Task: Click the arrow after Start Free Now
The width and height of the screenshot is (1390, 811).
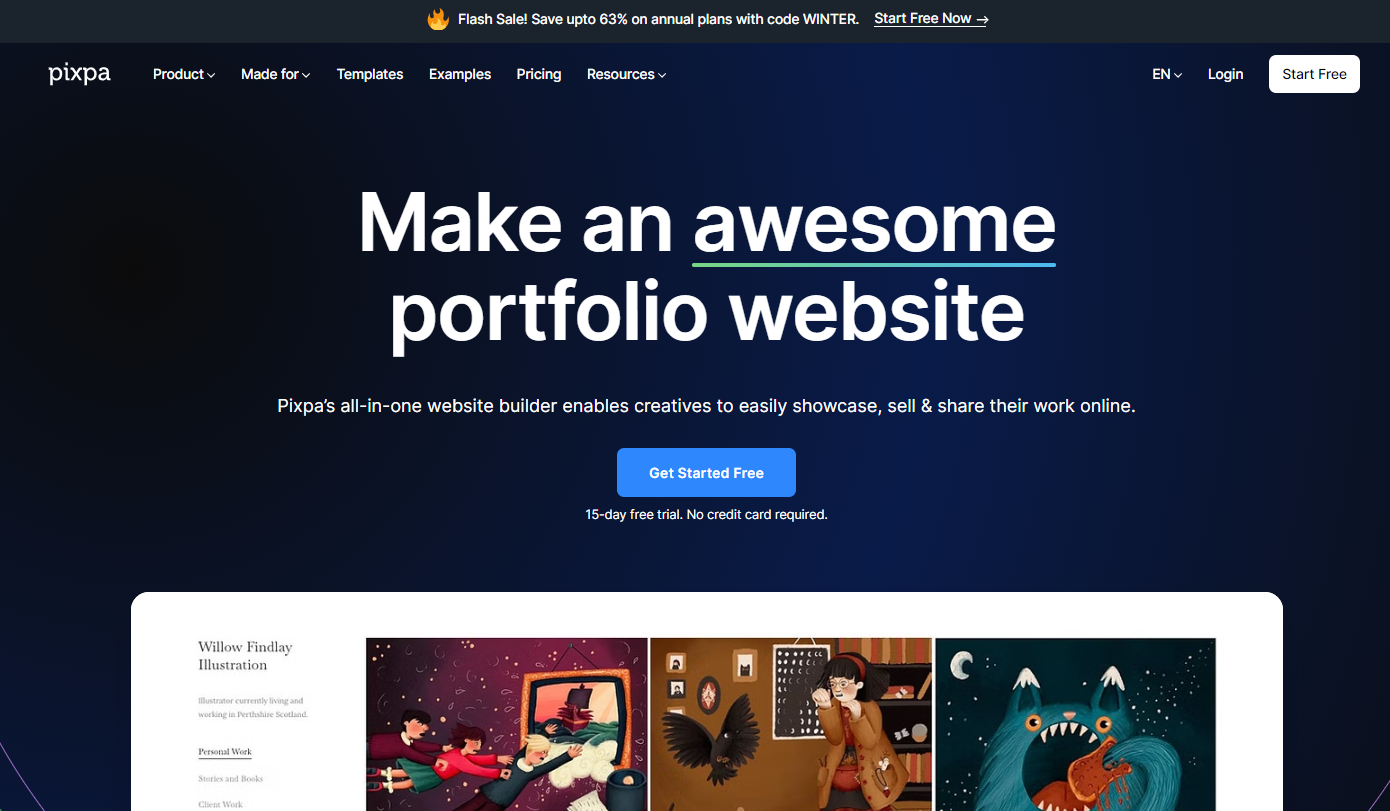Action: coord(982,19)
